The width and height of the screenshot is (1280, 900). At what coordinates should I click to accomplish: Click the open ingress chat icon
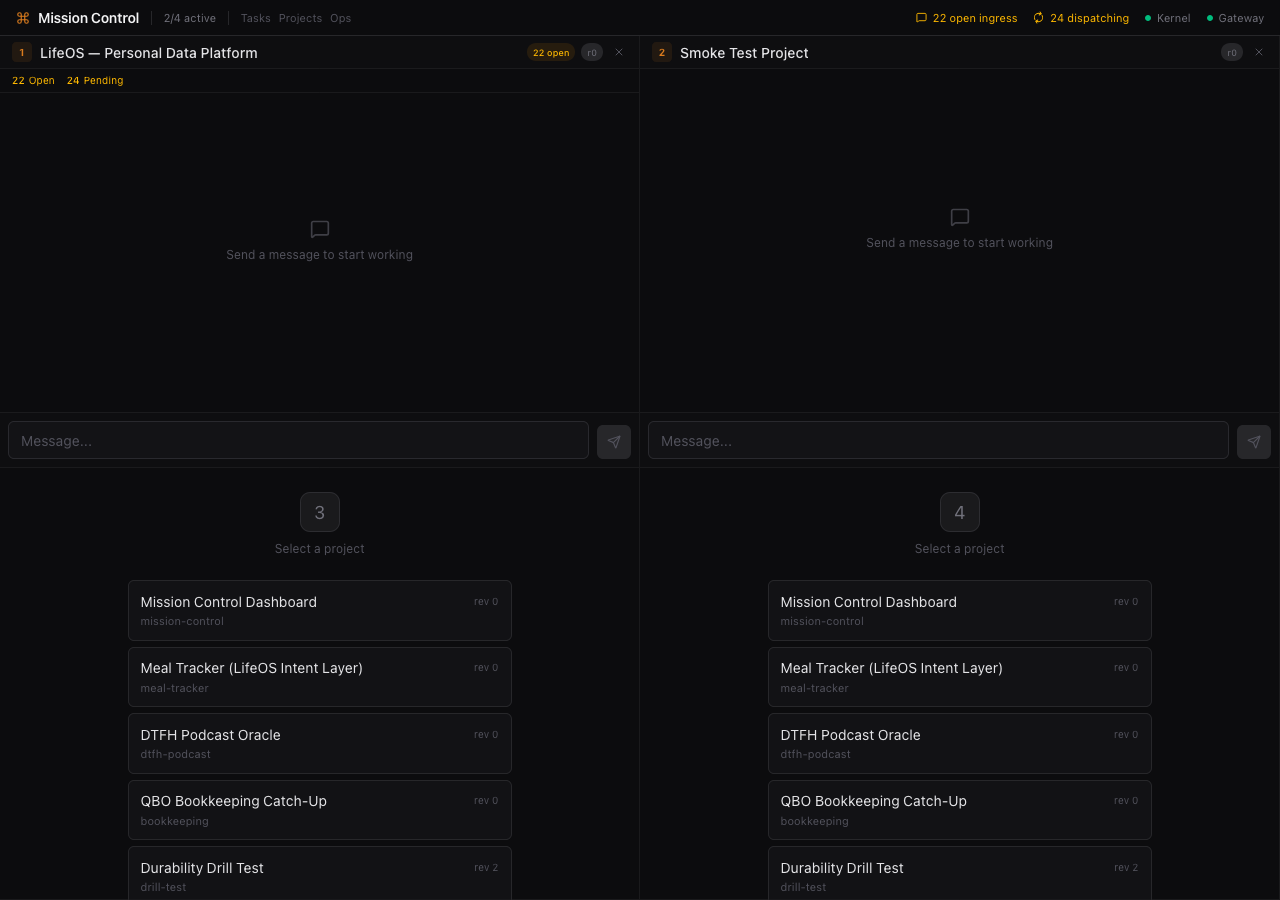[921, 18]
